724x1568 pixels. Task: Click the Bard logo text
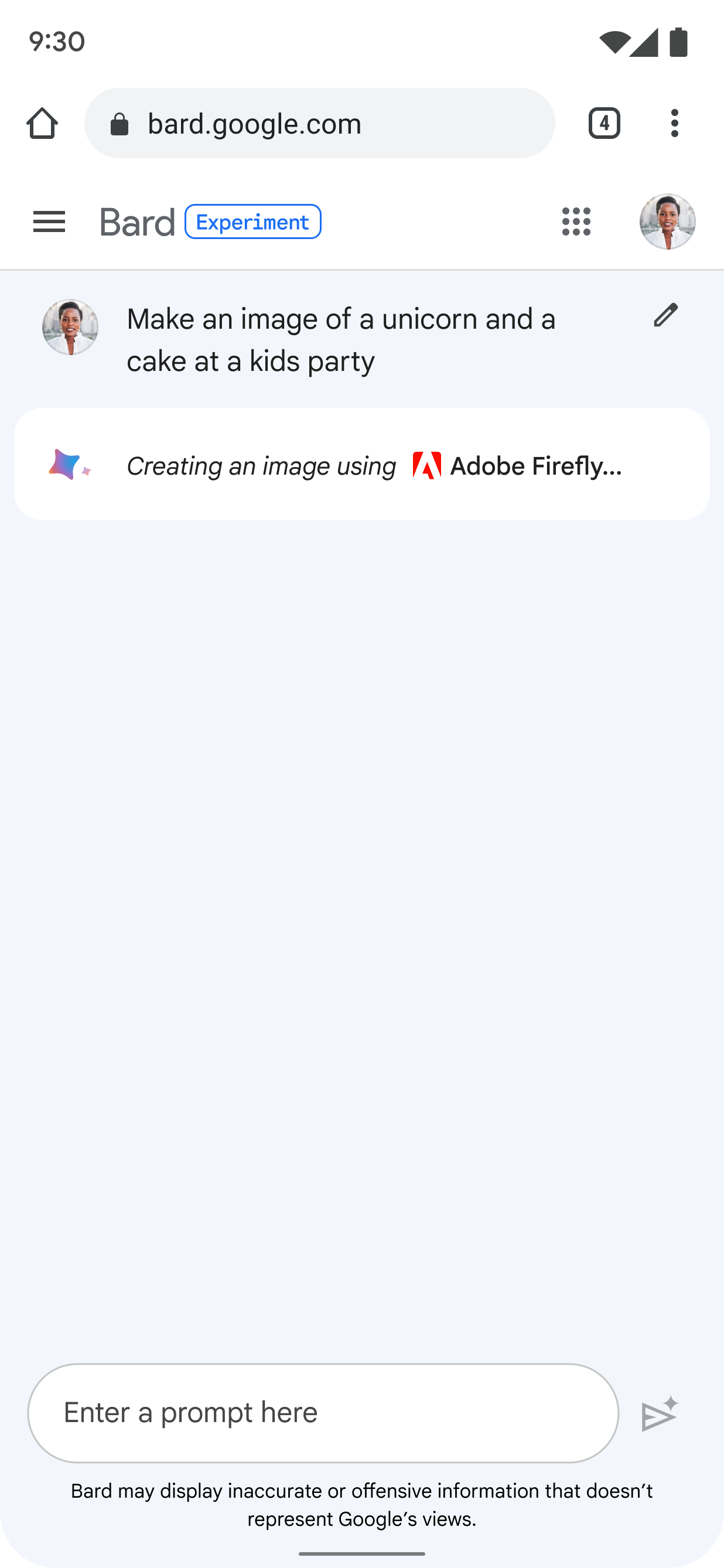(138, 222)
